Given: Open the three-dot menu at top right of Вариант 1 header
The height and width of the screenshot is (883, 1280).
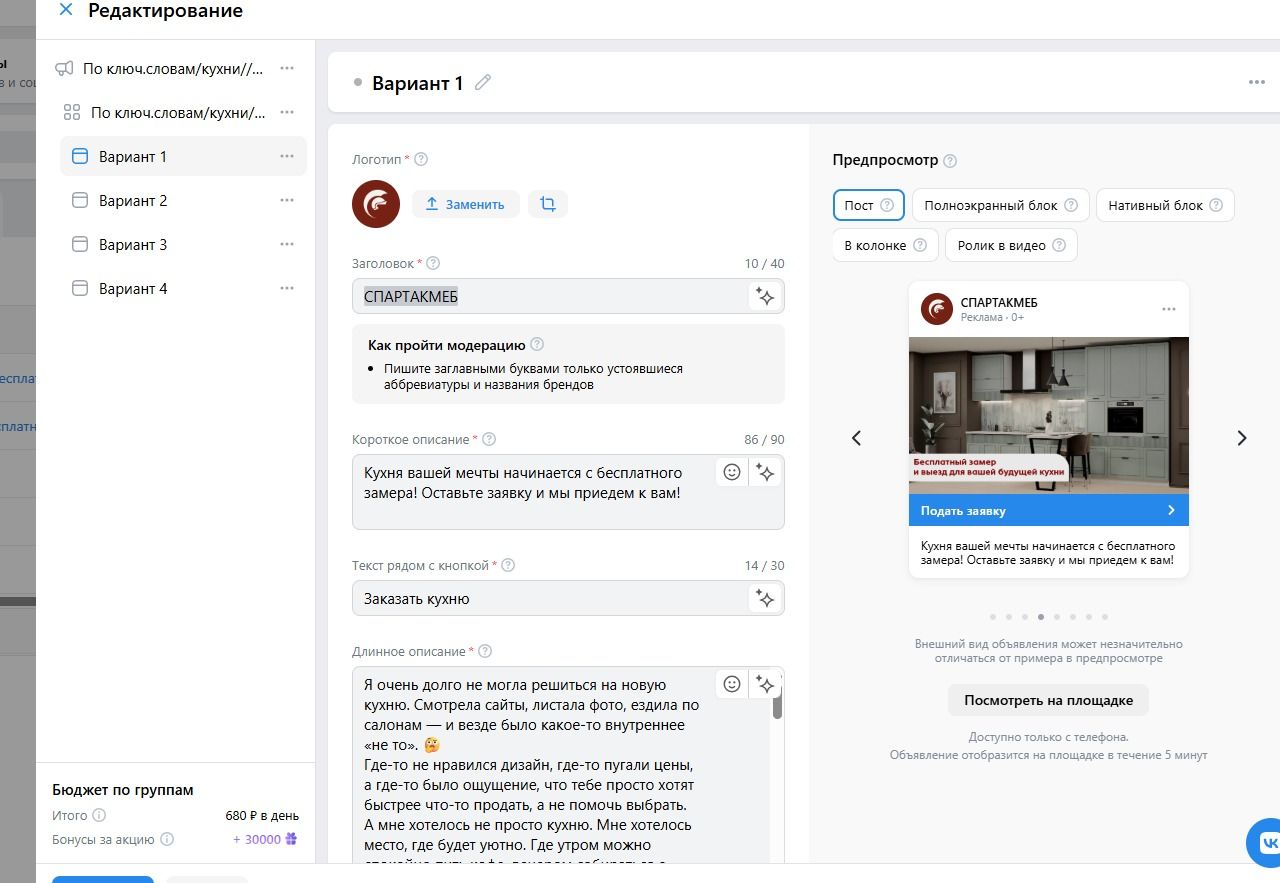Looking at the screenshot, I should 1257,82.
